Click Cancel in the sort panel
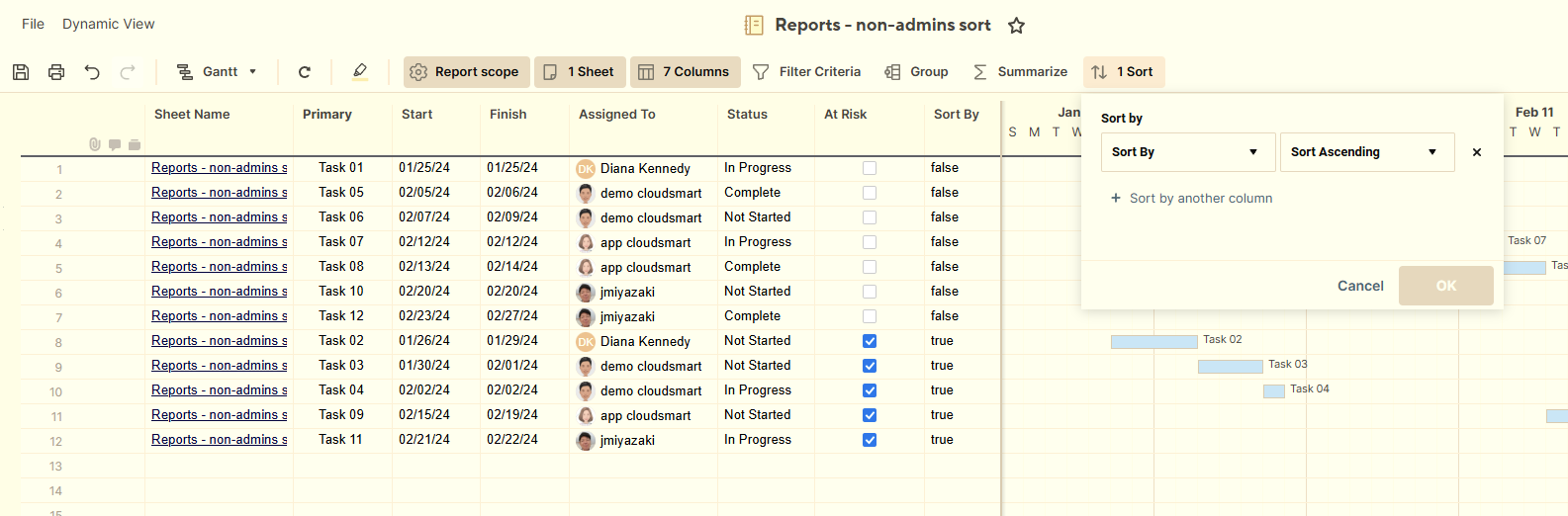The height and width of the screenshot is (516, 1568). (x=1360, y=286)
